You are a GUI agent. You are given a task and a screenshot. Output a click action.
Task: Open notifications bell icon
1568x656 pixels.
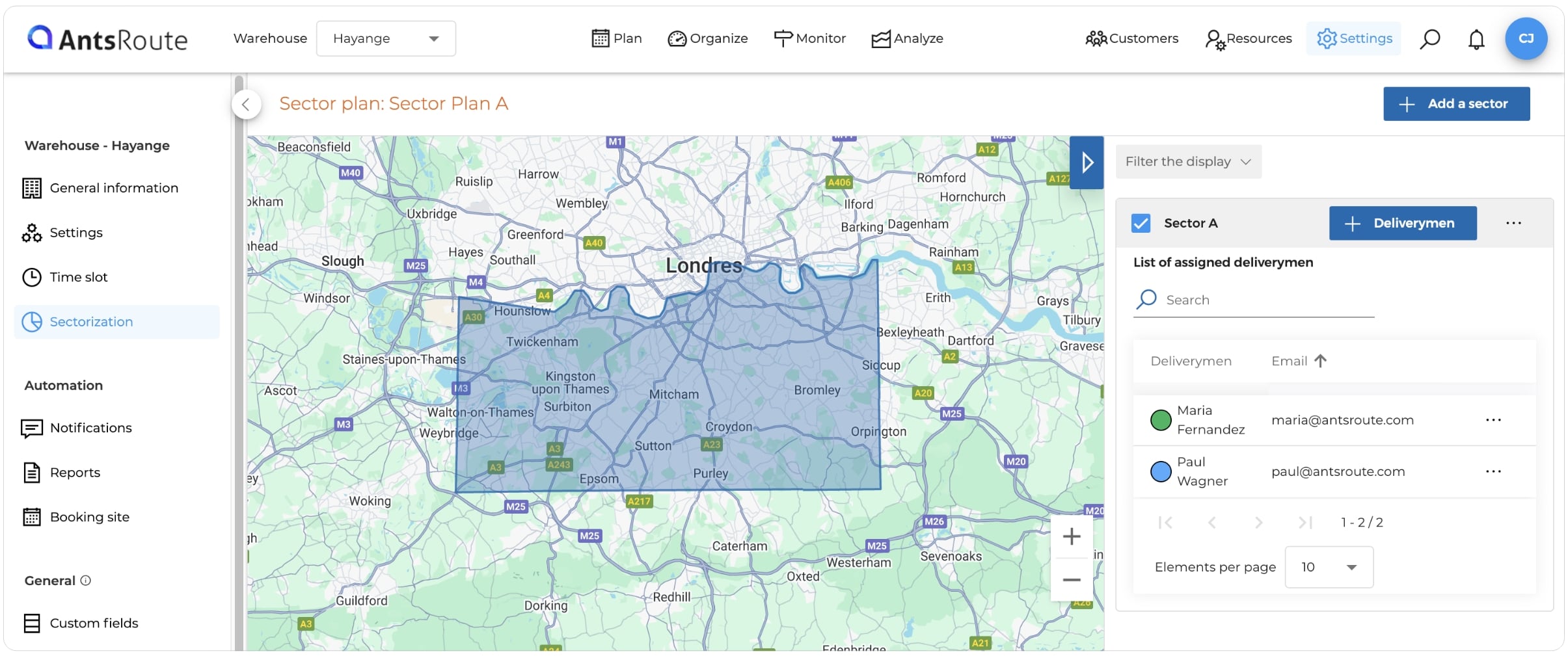pos(1476,39)
